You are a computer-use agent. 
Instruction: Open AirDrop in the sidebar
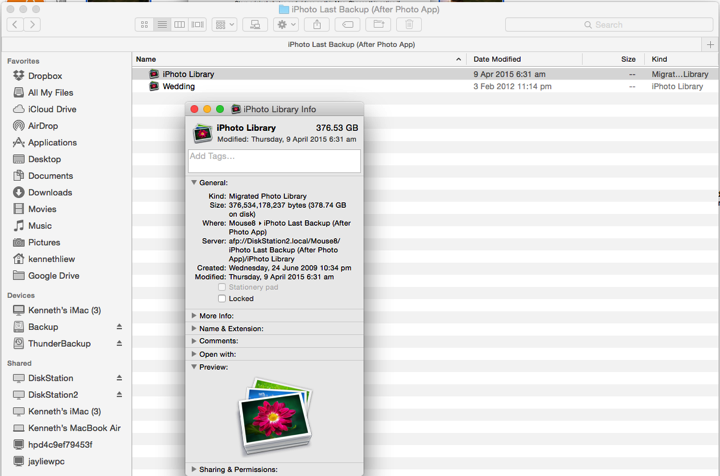pyautogui.click(x=43, y=126)
